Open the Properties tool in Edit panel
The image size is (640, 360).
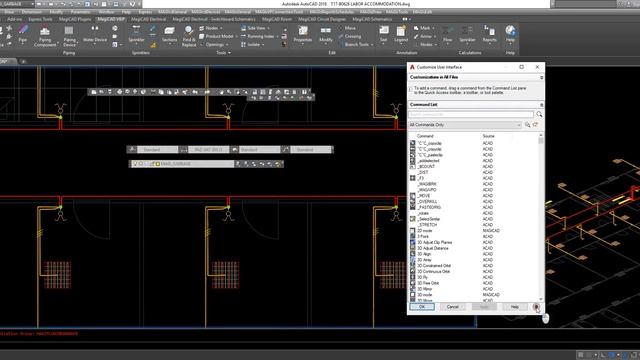[302, 34]
